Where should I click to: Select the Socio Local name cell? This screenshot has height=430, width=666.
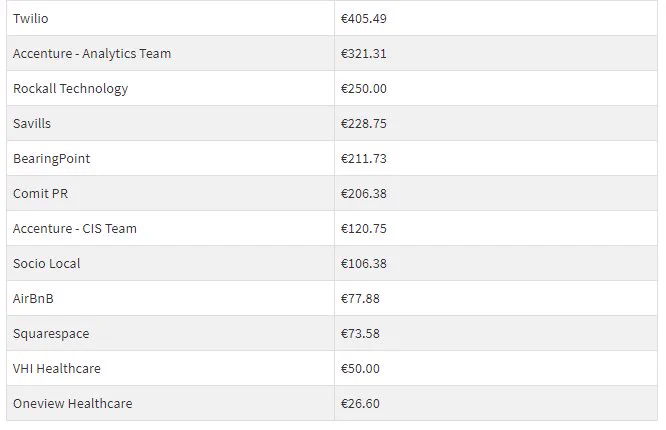[170, 263]
